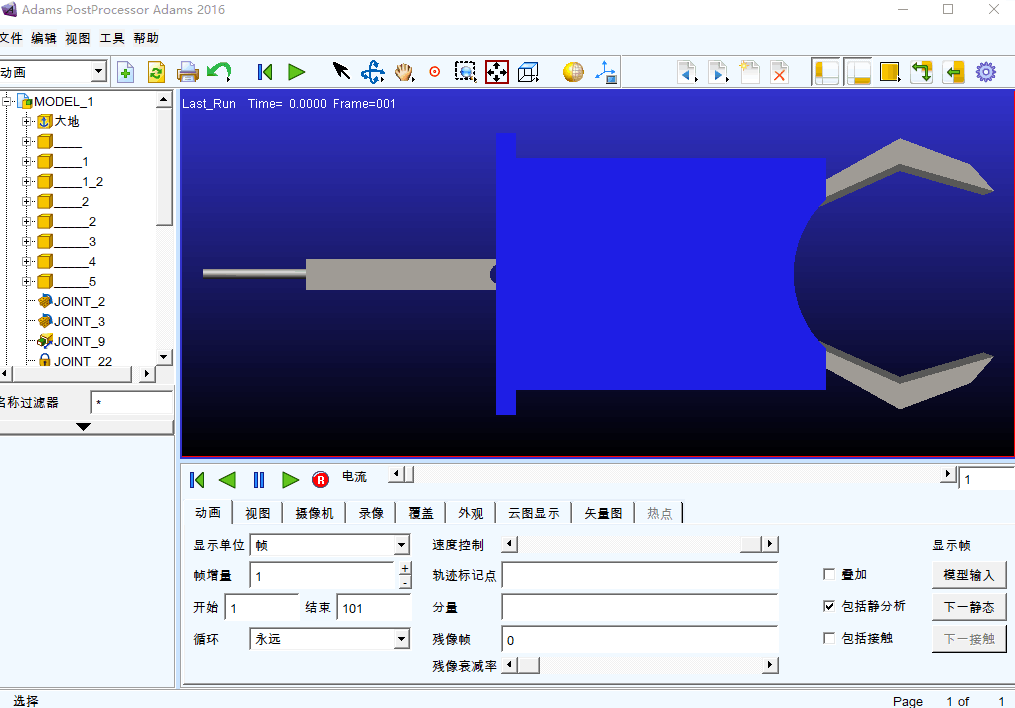Click the wireframe cube render icon

pos(528,72)
